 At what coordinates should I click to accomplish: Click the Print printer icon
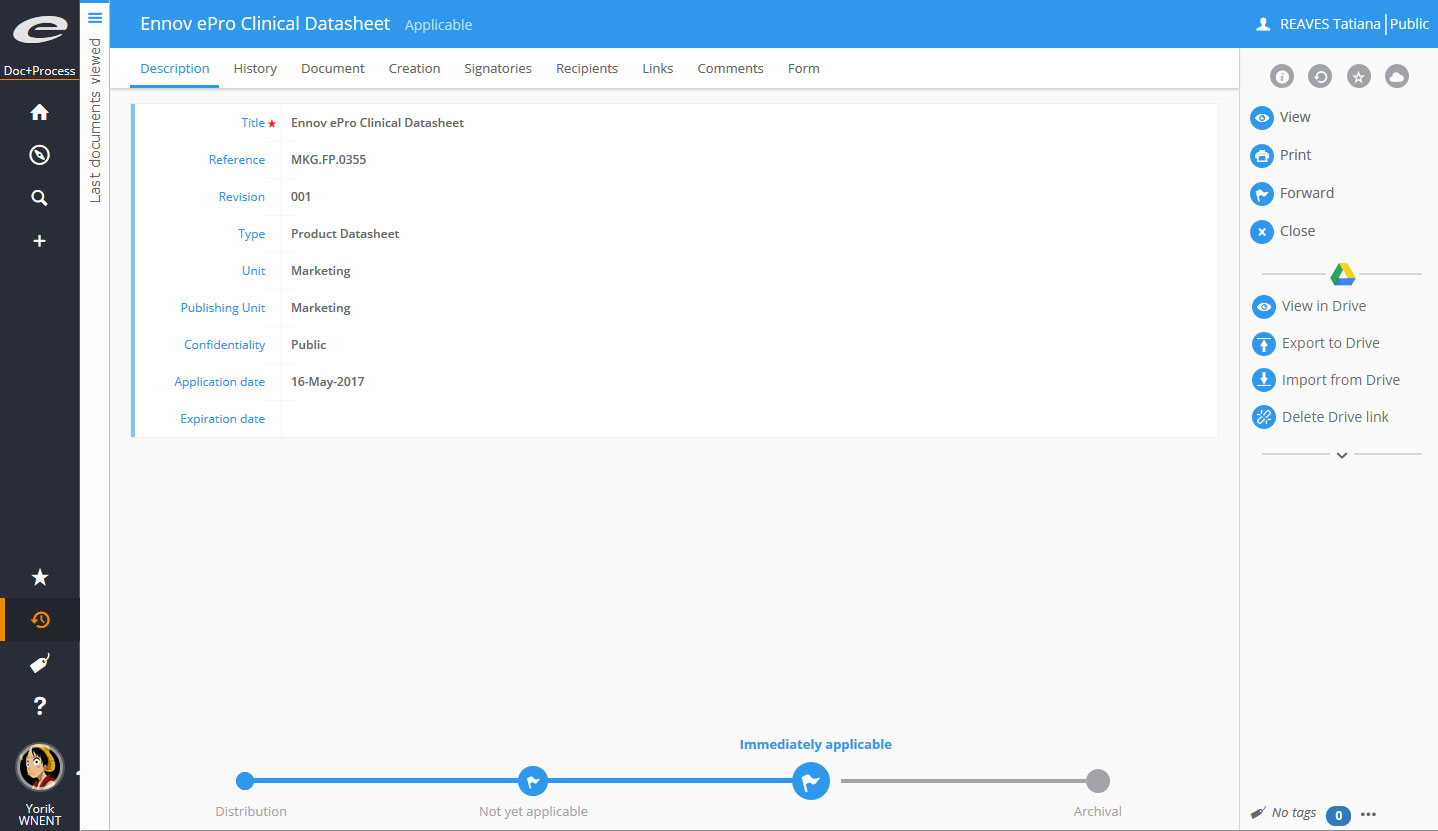pyautogui.click(x=1262, y=156)
